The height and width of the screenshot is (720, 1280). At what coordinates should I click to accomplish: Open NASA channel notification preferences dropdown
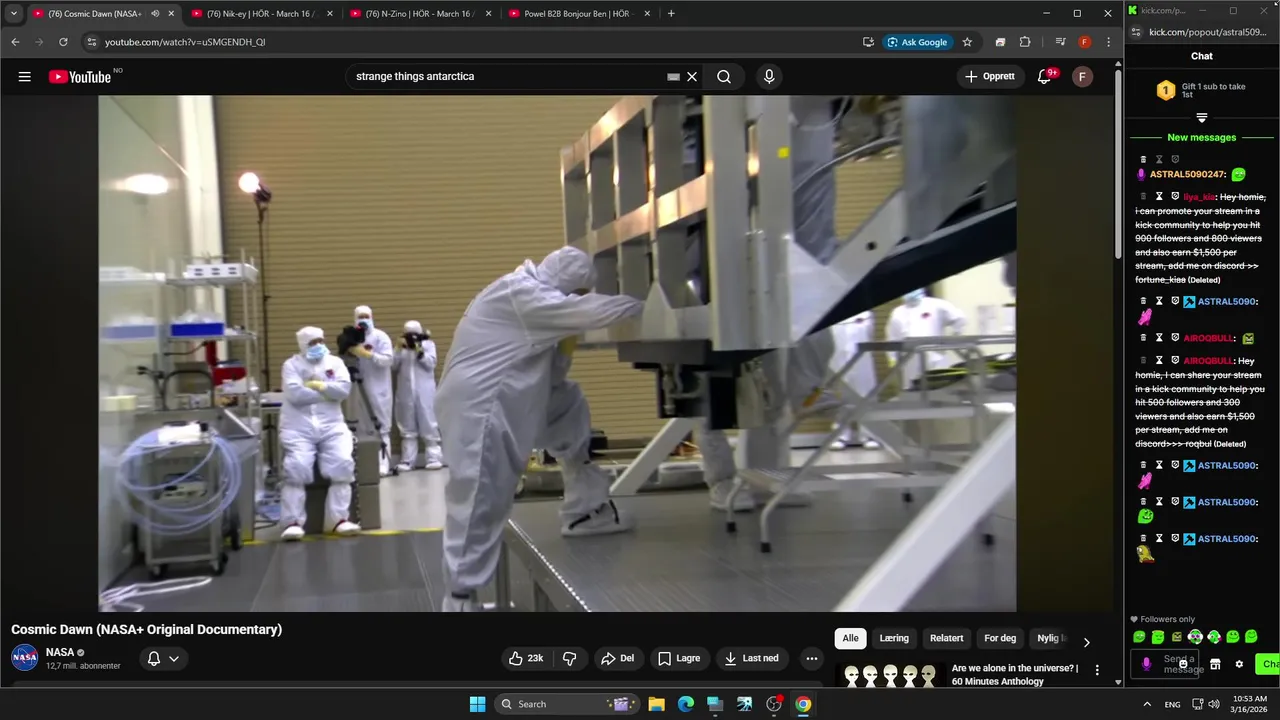pos(163,658)
